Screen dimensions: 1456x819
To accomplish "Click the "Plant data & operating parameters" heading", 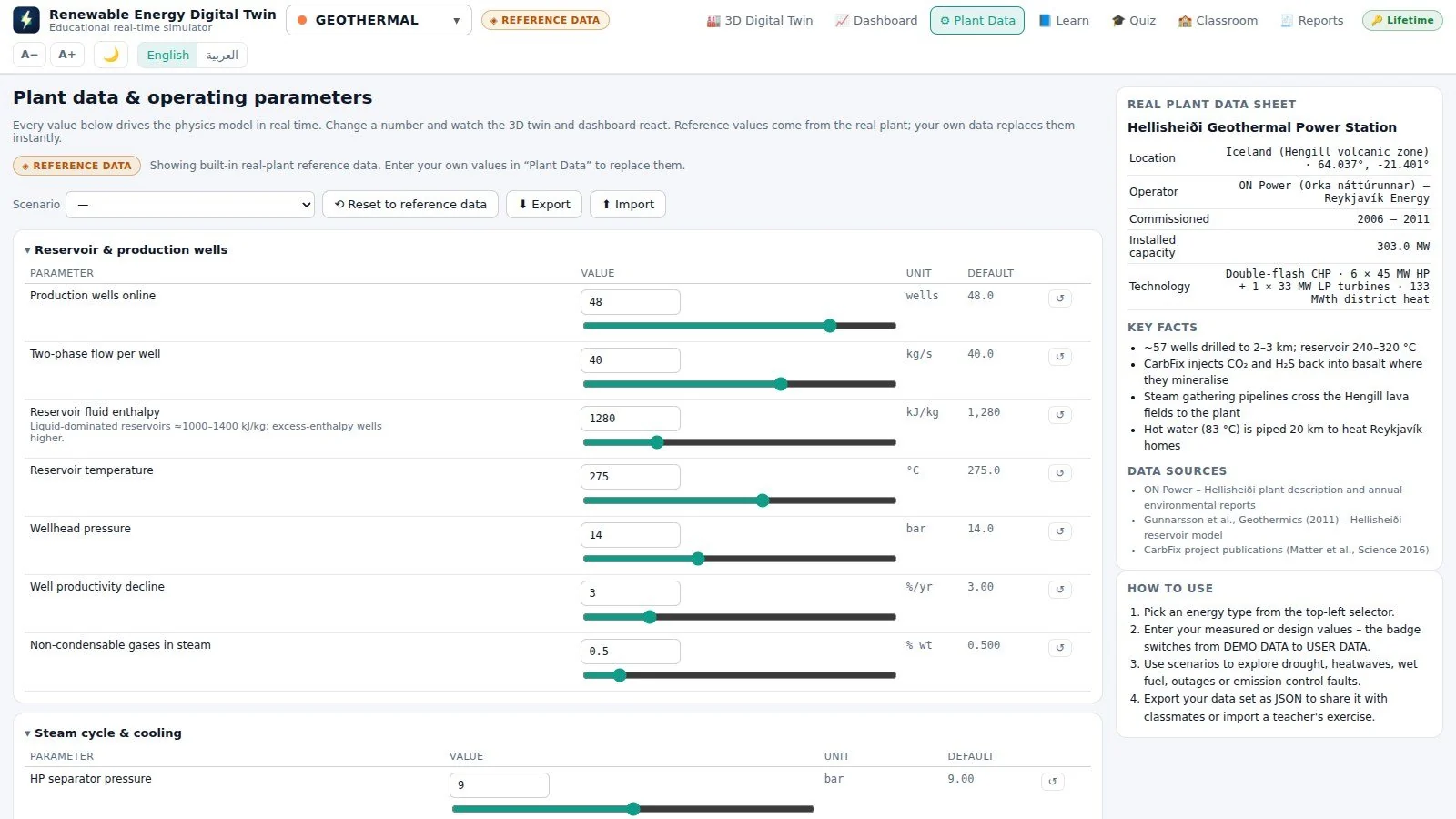I will (x=193, y=97).
